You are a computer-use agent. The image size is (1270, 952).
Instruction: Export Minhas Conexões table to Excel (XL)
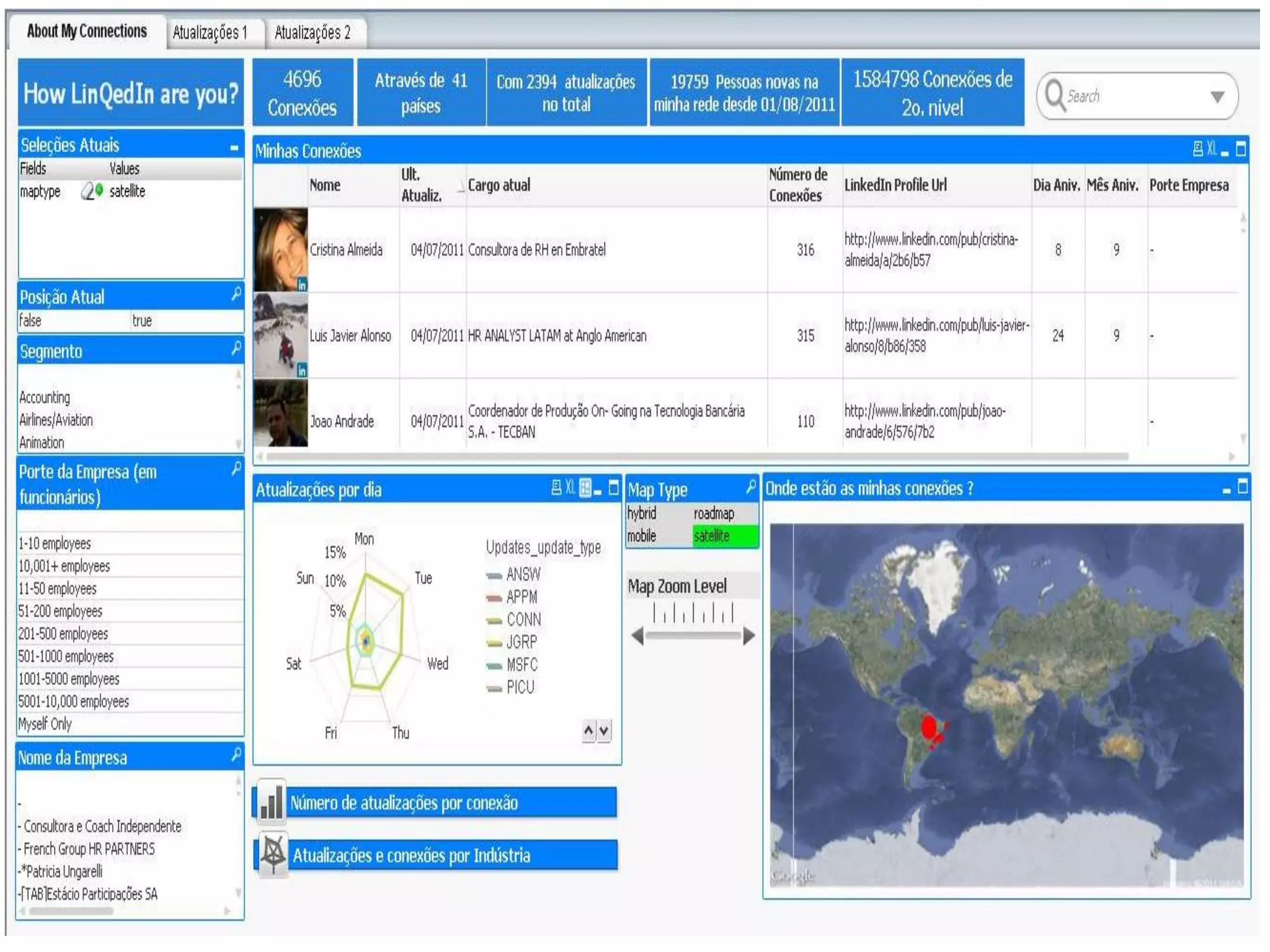pos(1211,149)
